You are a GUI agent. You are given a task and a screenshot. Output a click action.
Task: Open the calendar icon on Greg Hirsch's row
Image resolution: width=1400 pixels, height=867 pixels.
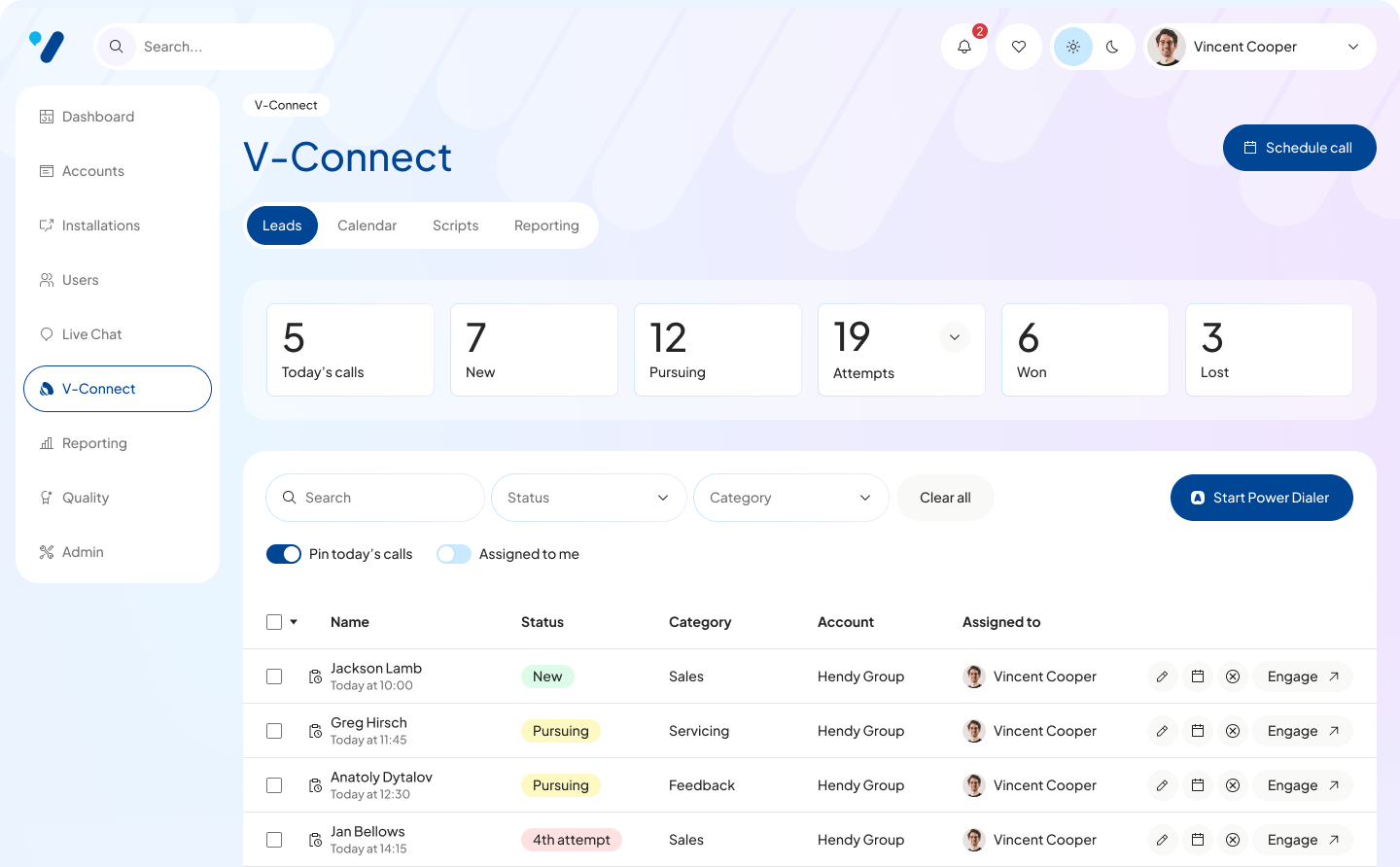point(1198,730)
